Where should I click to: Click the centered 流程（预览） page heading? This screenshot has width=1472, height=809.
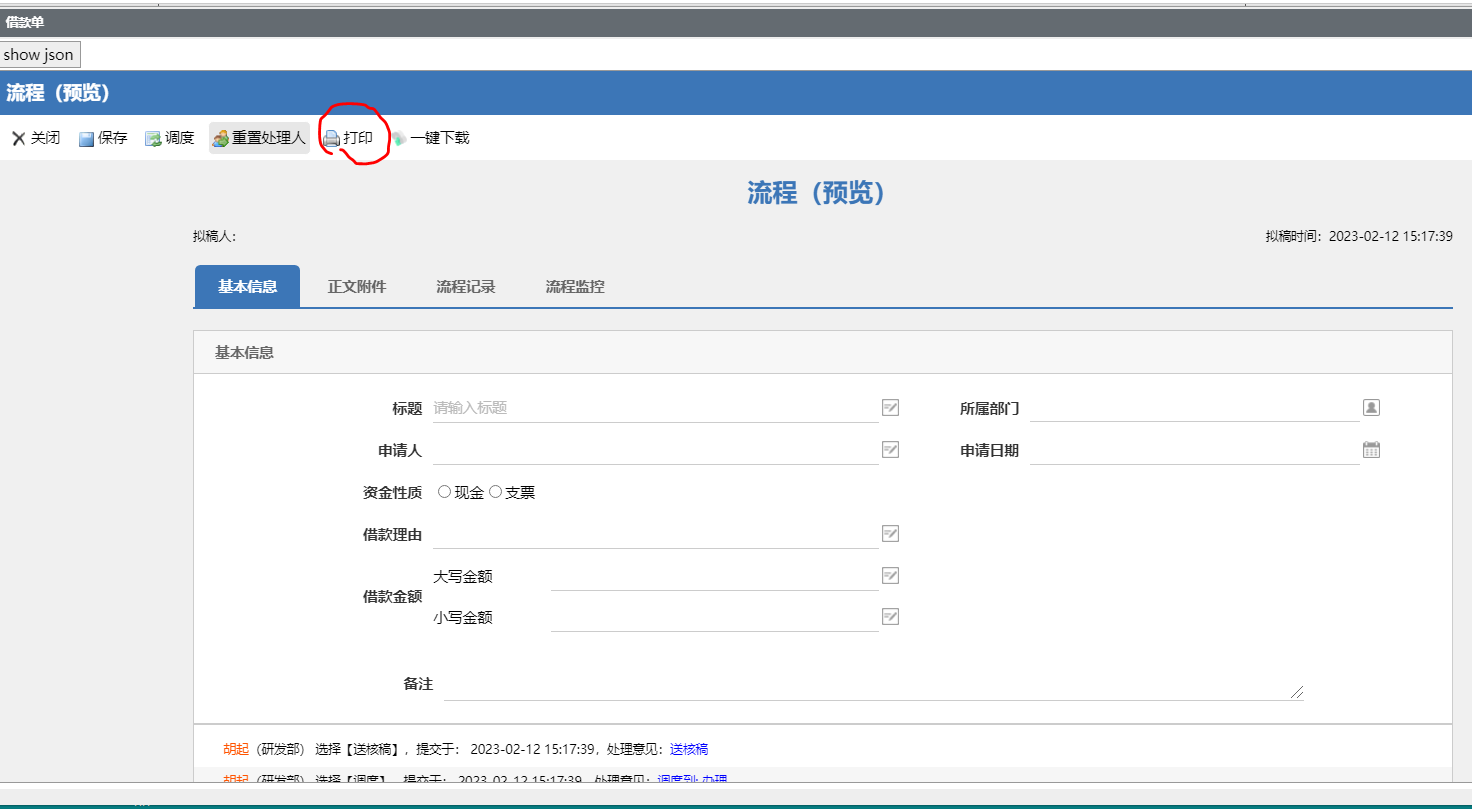click(x=817, y=193)
